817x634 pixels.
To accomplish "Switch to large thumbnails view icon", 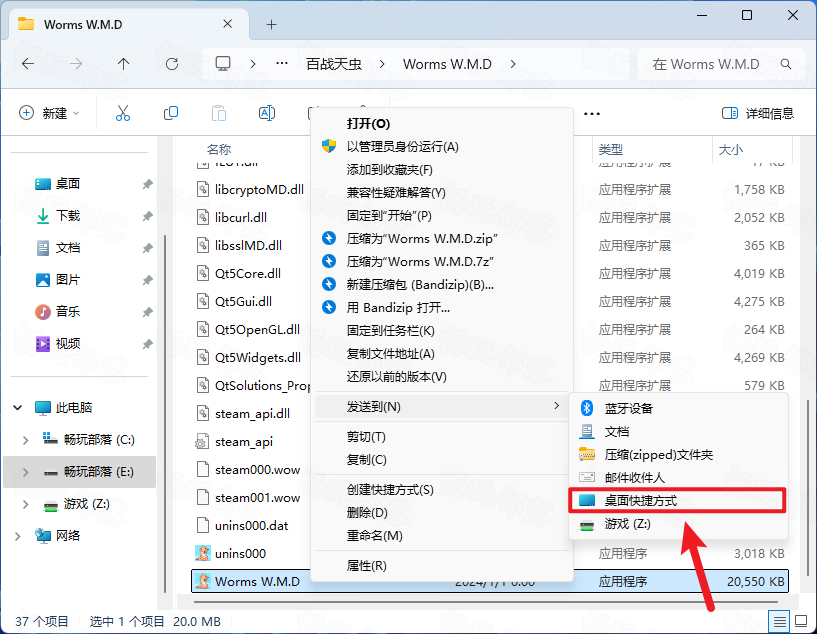I will [x=801, y=621].
